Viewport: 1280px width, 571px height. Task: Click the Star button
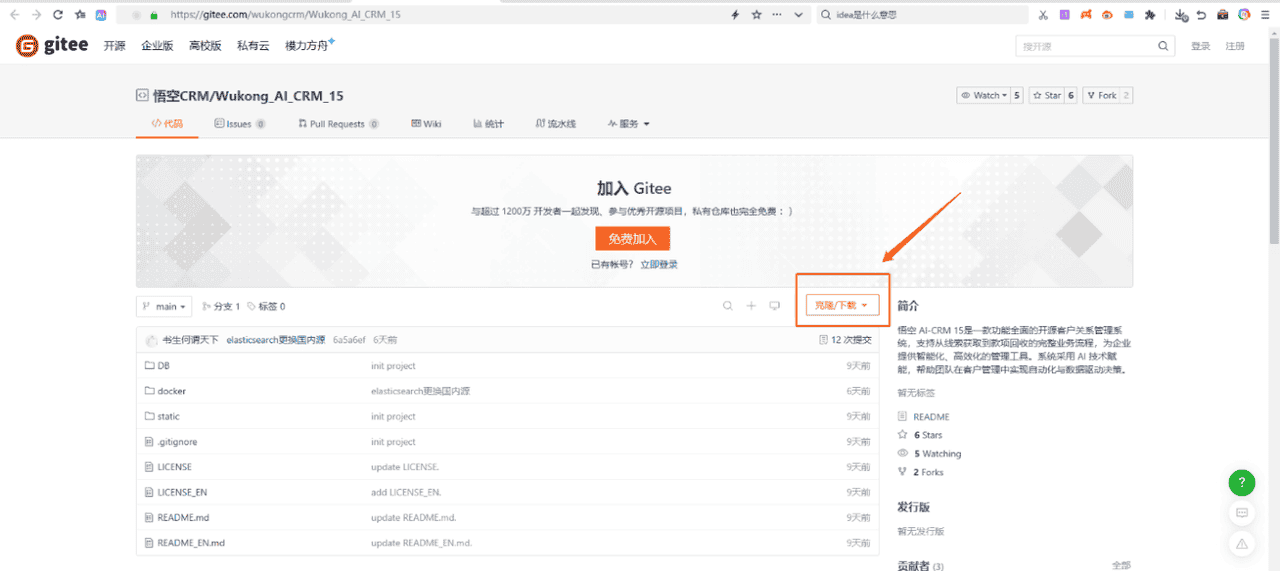[1047, 95]
